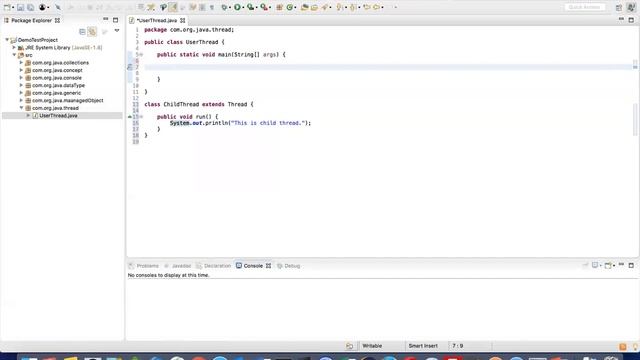Click the quick-fix marker at line 7
The height and width of the screenshot is (360, 640).
pyautogui.click(x=130, y=67)
